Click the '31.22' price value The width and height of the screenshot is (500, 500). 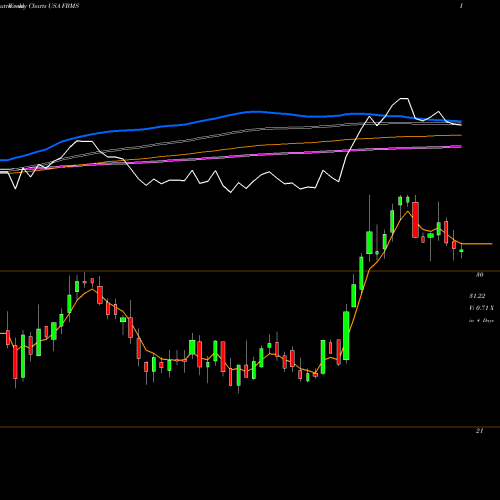pos(477,296)
